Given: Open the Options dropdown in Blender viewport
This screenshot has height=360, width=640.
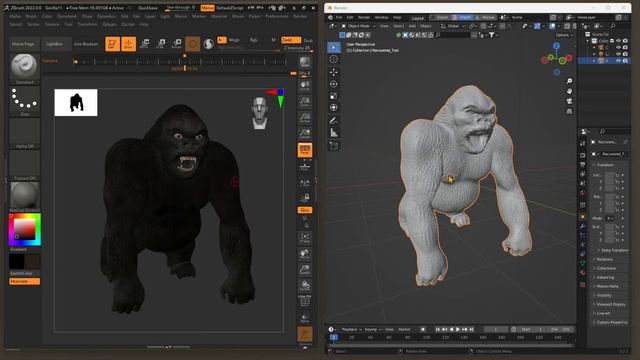Looking at the screenshot, I should coord(563,35).
